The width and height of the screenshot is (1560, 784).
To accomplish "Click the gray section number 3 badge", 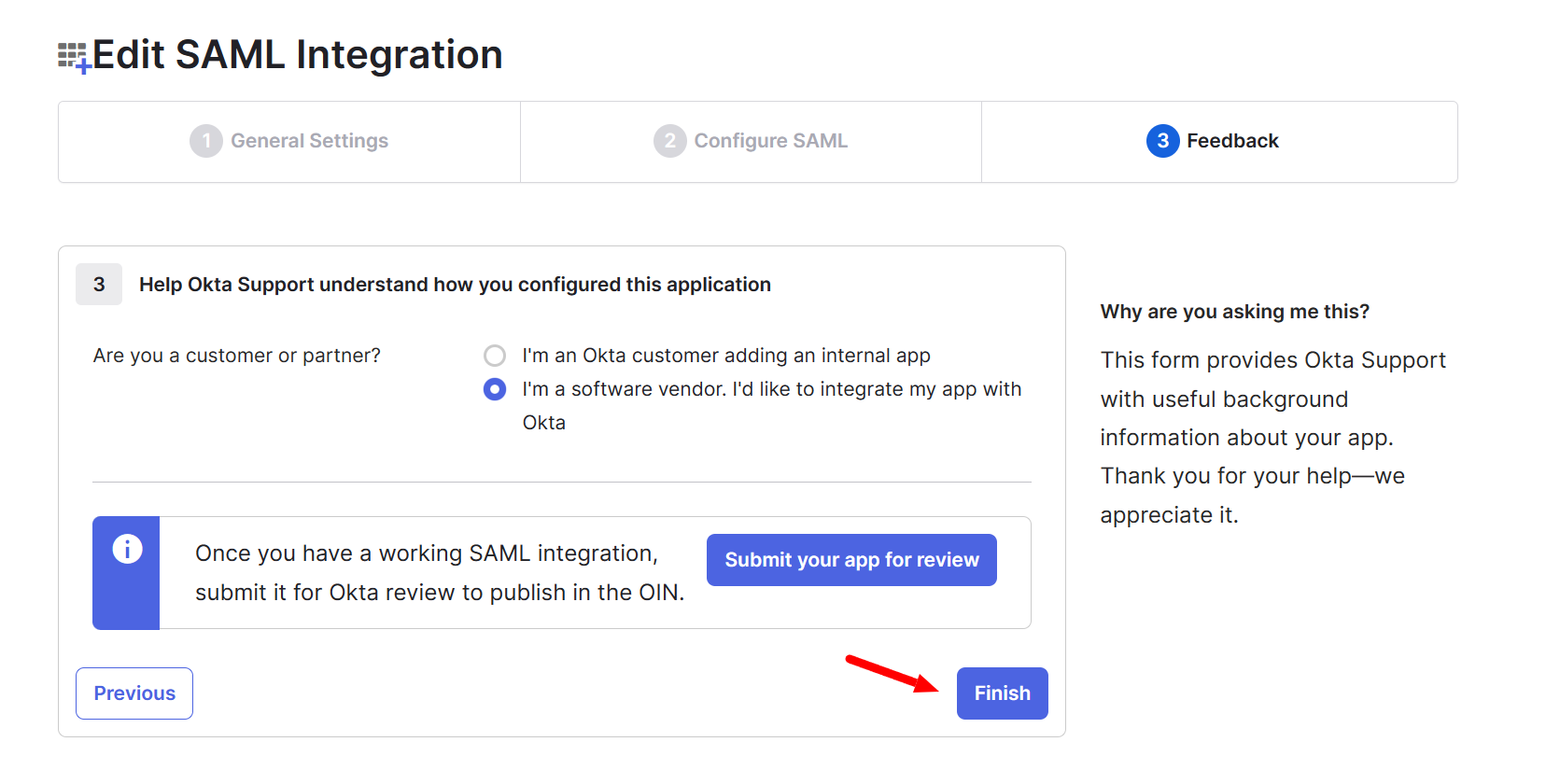I will [x=99, y=285].
